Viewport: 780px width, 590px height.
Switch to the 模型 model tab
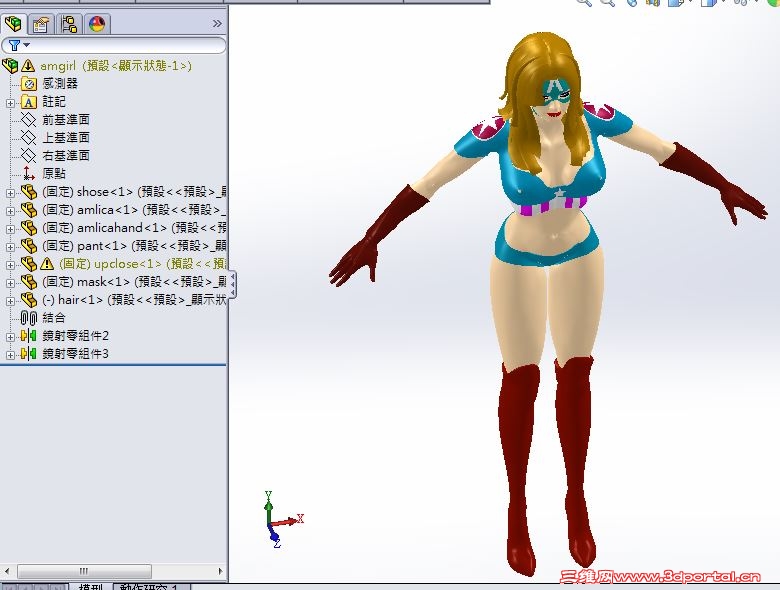(91, 587)
